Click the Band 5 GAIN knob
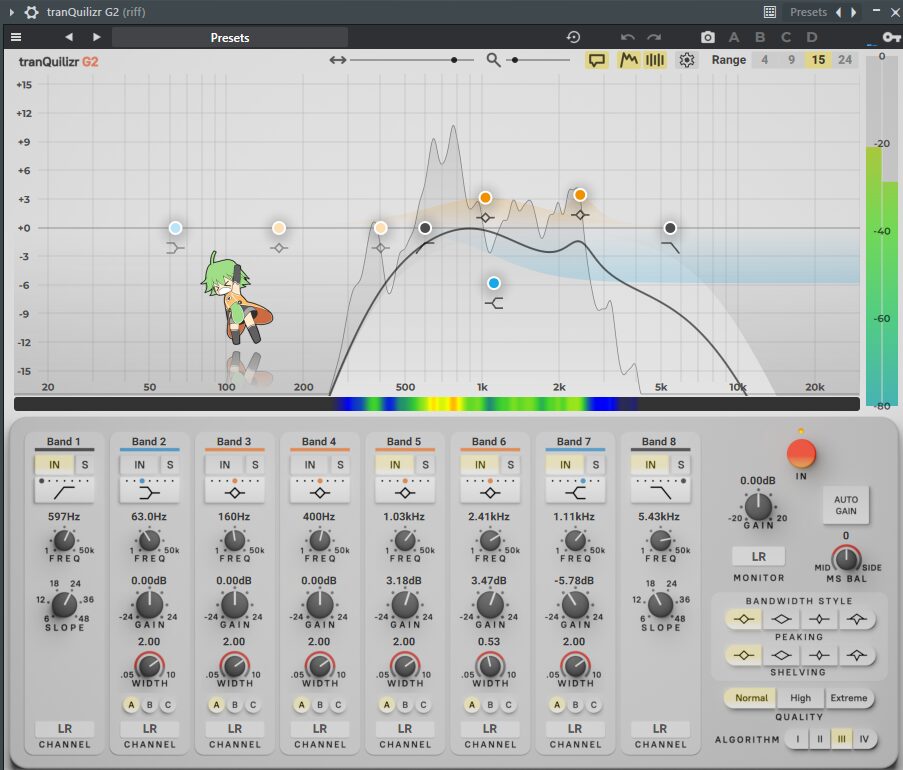The image size is (903, 770). 405,605
